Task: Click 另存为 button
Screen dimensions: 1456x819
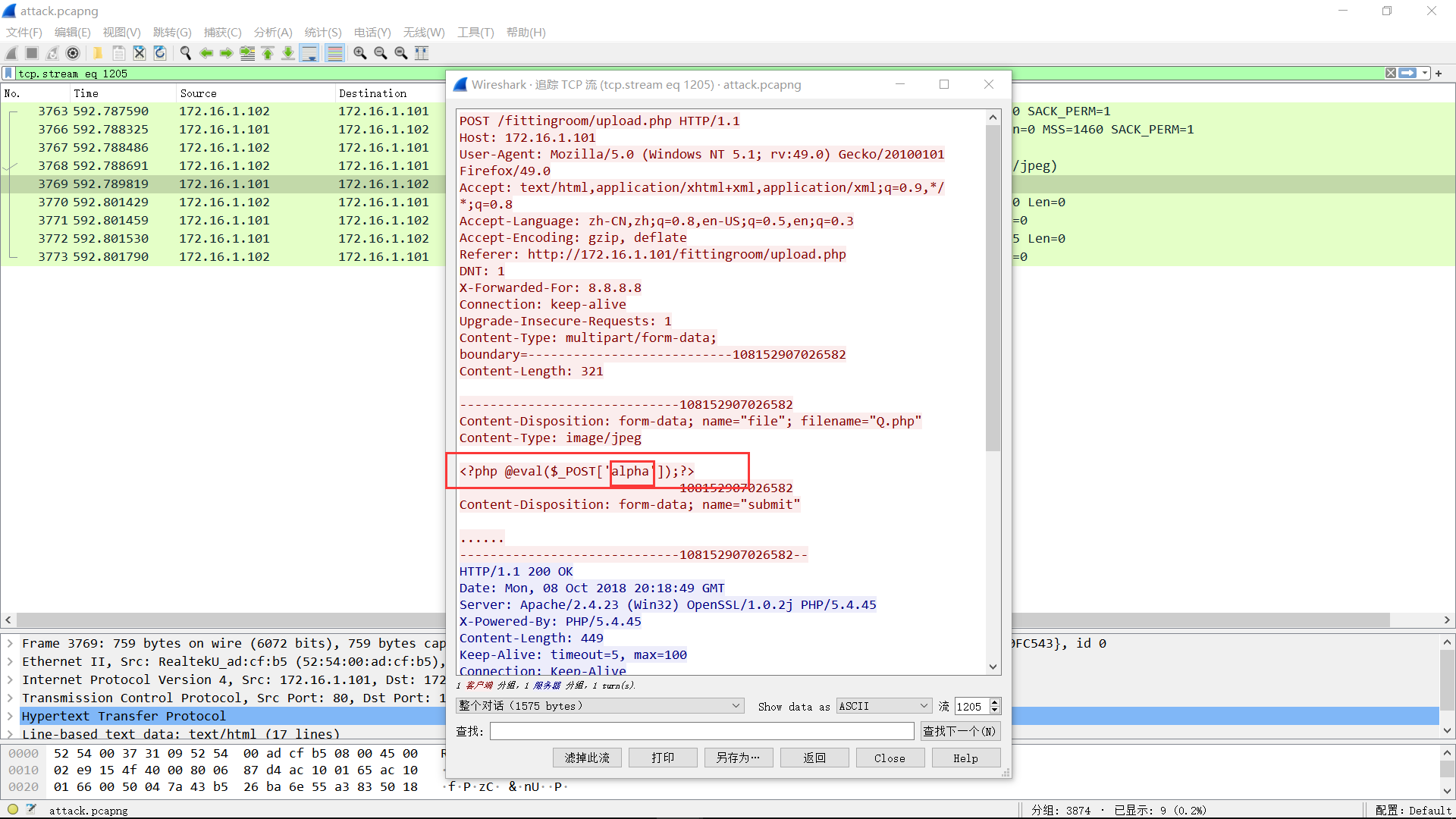Action: pyautogui.click(x=739, y=758)
